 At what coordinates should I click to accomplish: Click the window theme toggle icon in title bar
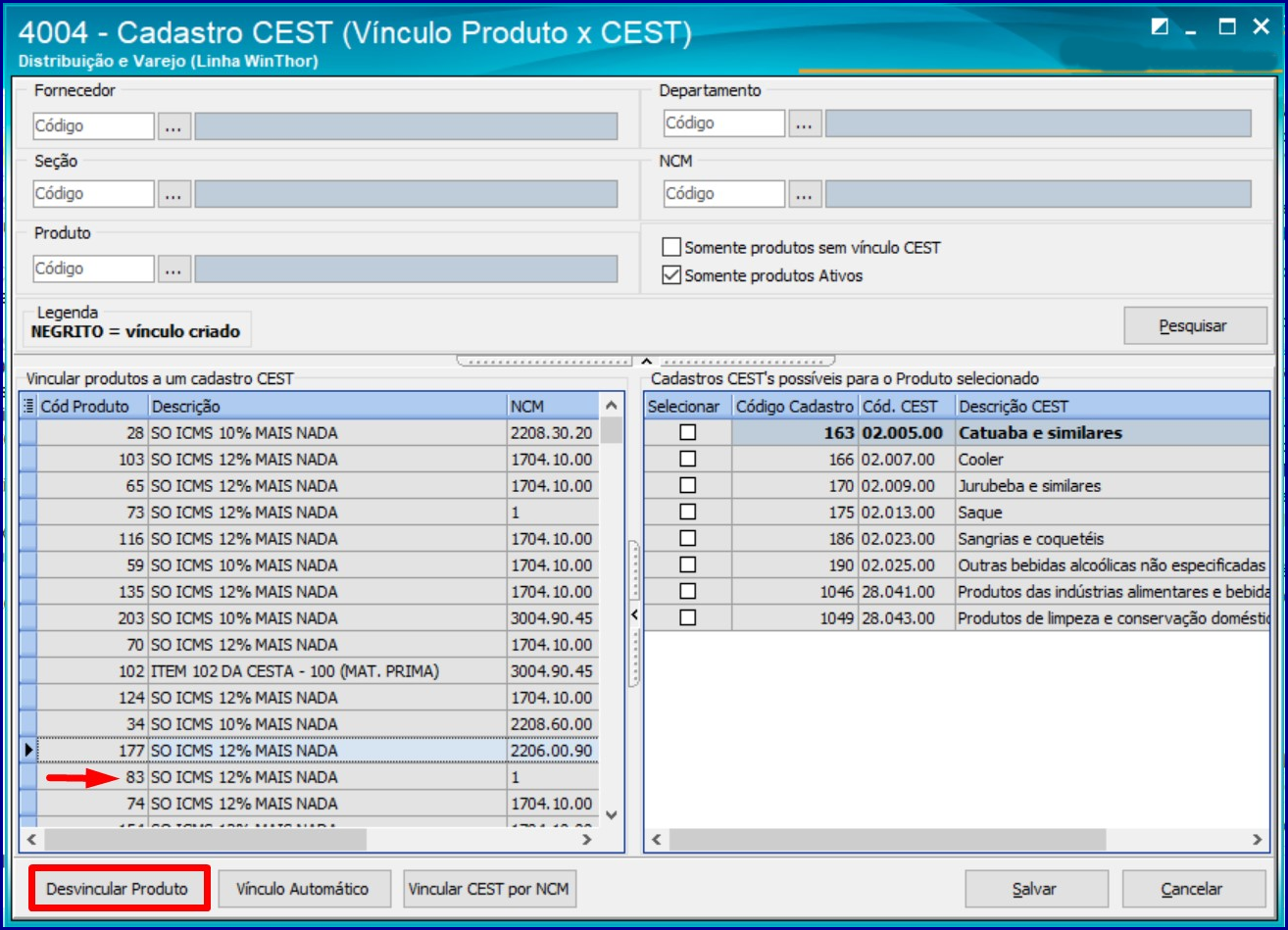1160,28
